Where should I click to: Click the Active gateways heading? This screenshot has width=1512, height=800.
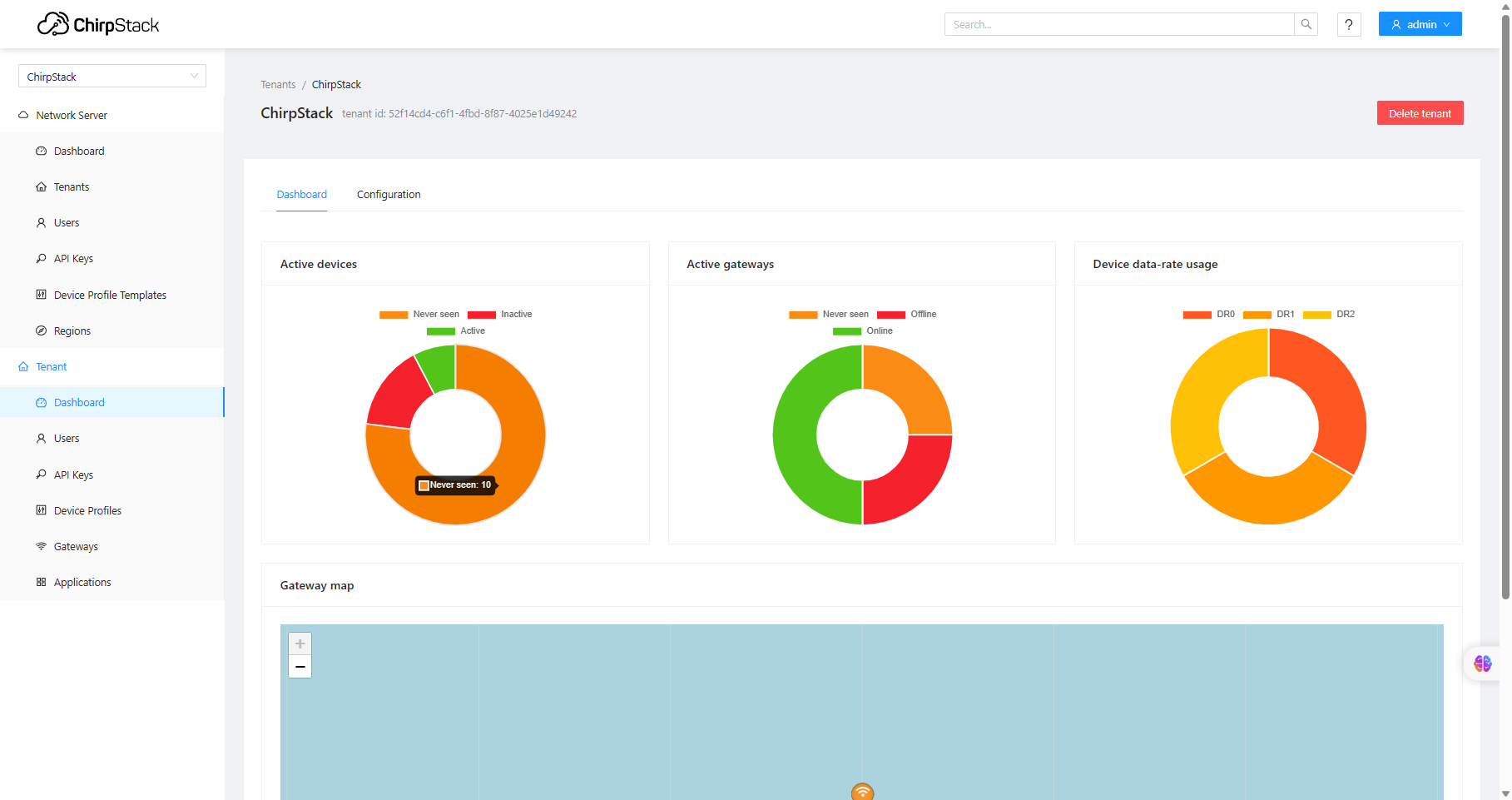(x=730, y=264)
